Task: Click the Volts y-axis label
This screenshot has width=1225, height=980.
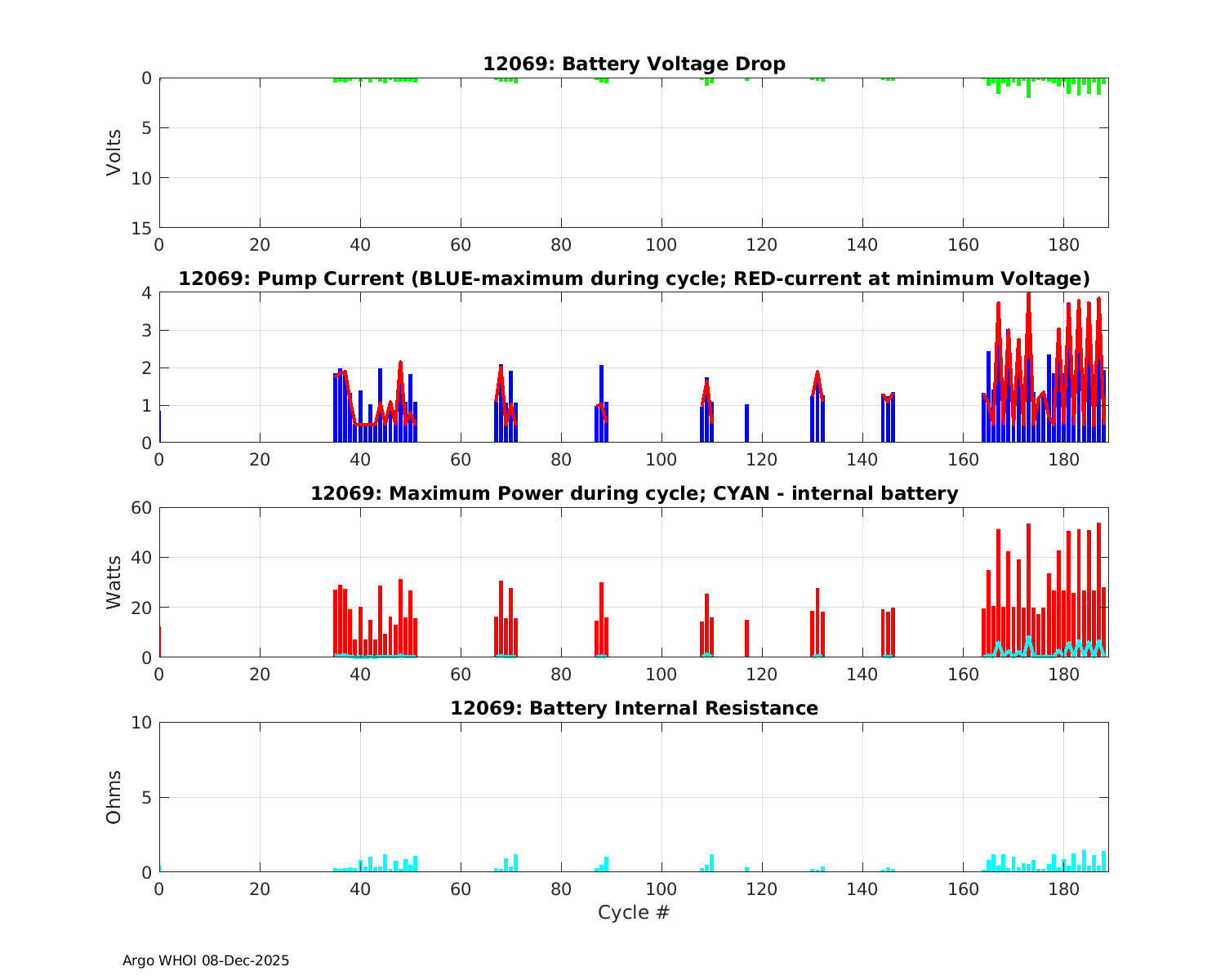Action: pyautogui.click(x=114, y=153)
